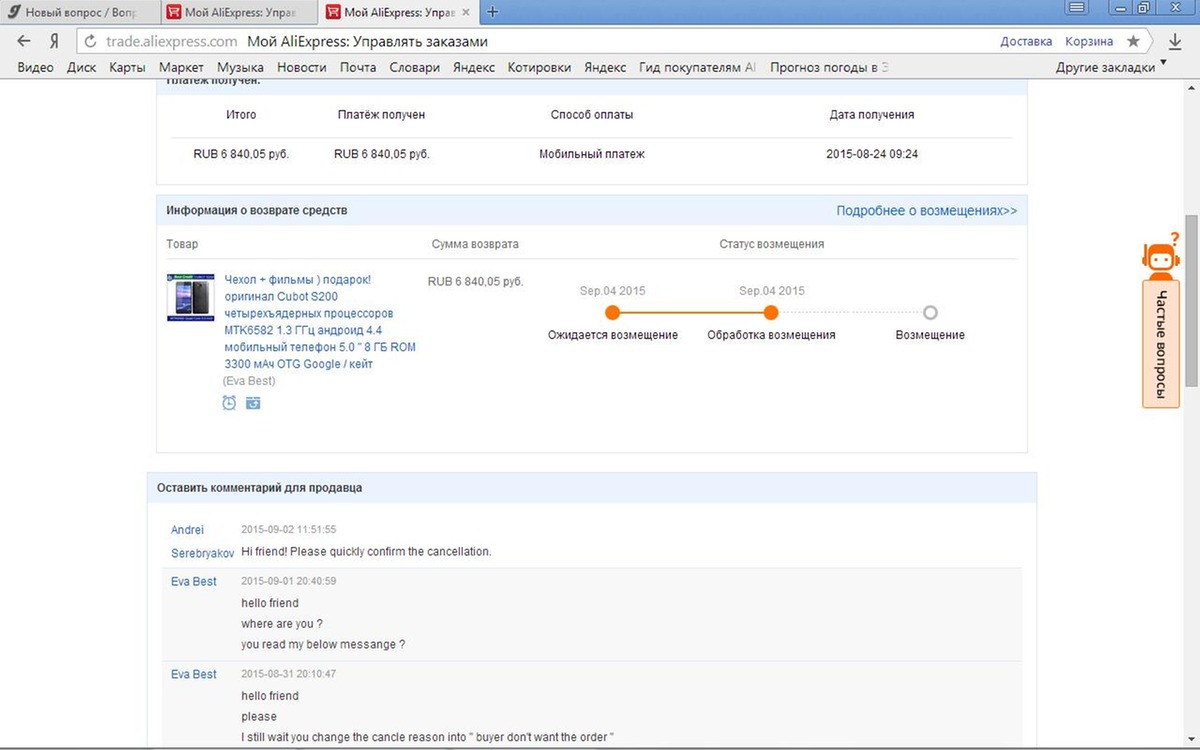This screenshot has height=750, width=1200.
Task: Open the 'Маркет' bookmark
Action: point(181,67)
